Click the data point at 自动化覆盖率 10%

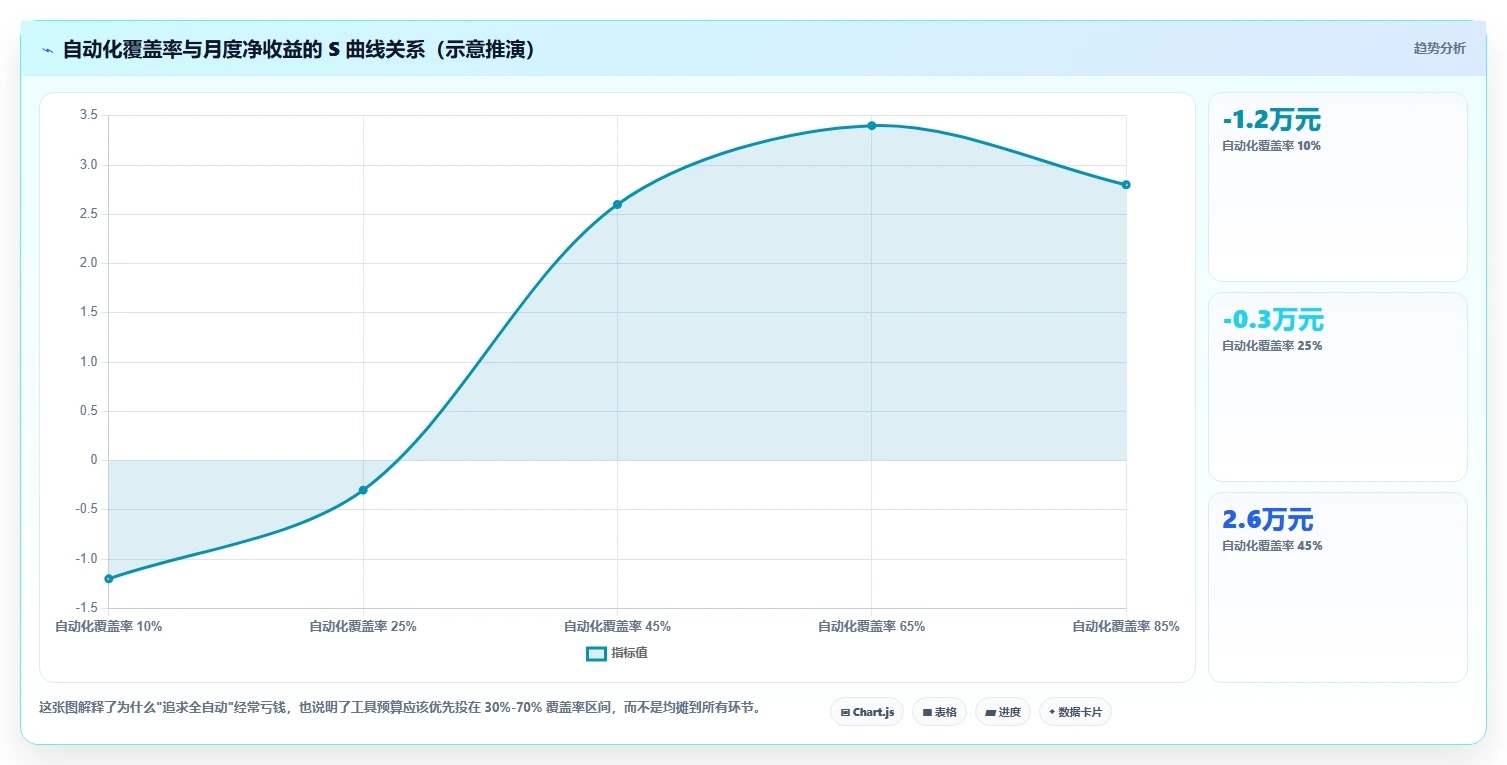click(108, 579)
